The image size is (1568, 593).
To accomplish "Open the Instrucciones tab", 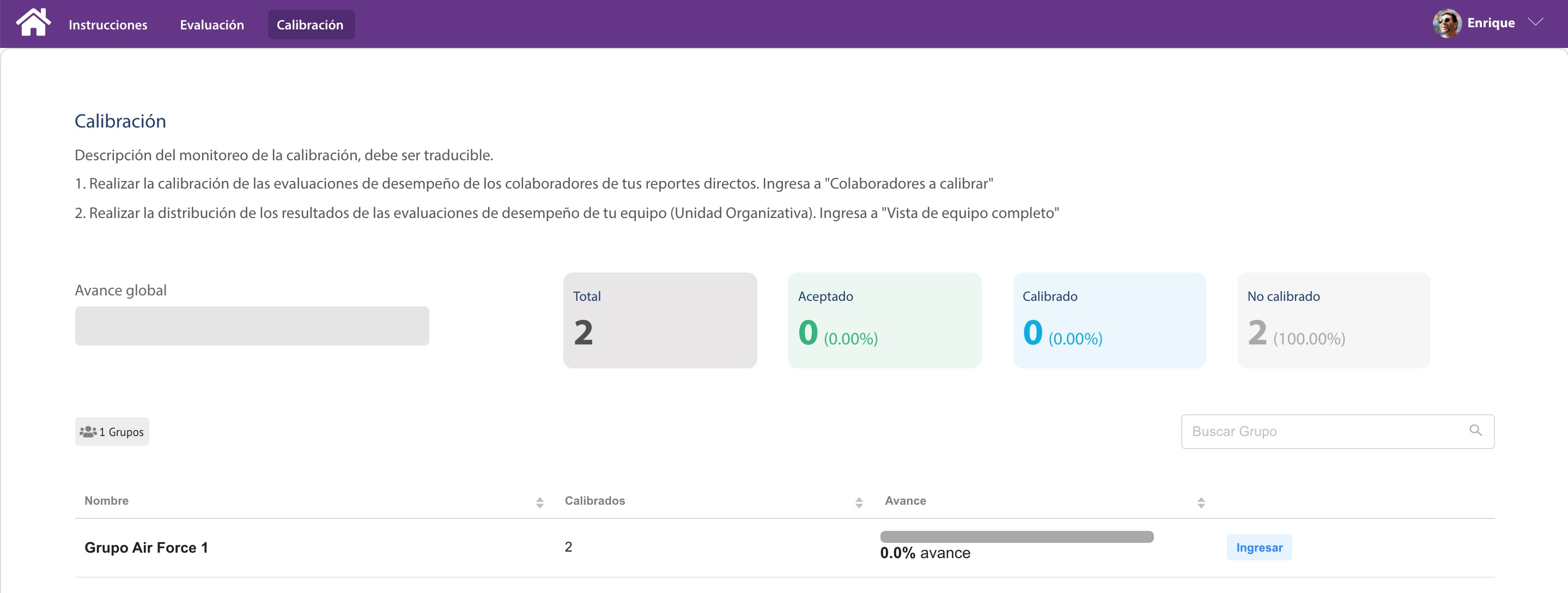I will click(108, 25).
